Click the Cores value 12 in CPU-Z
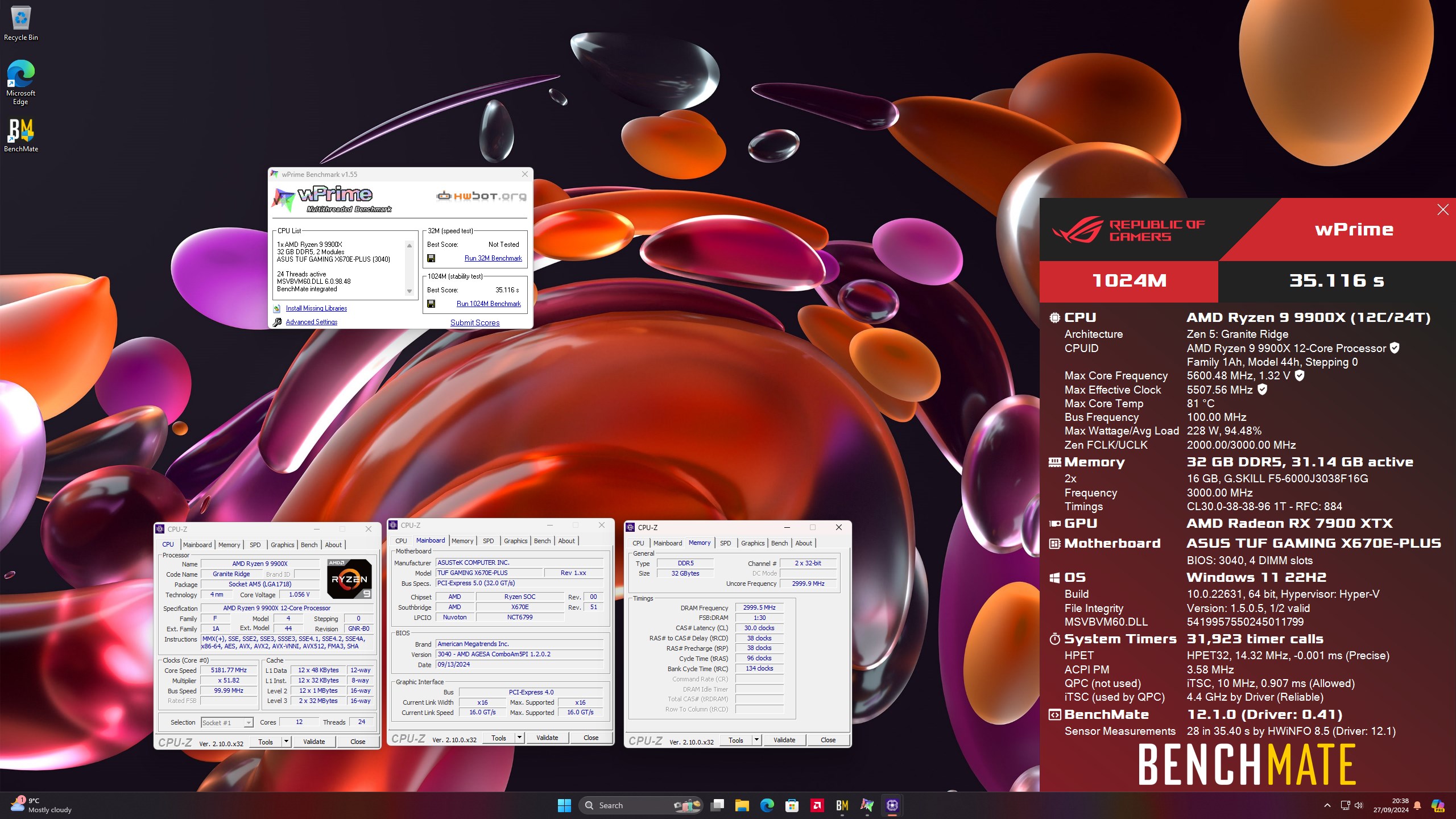 299,722
